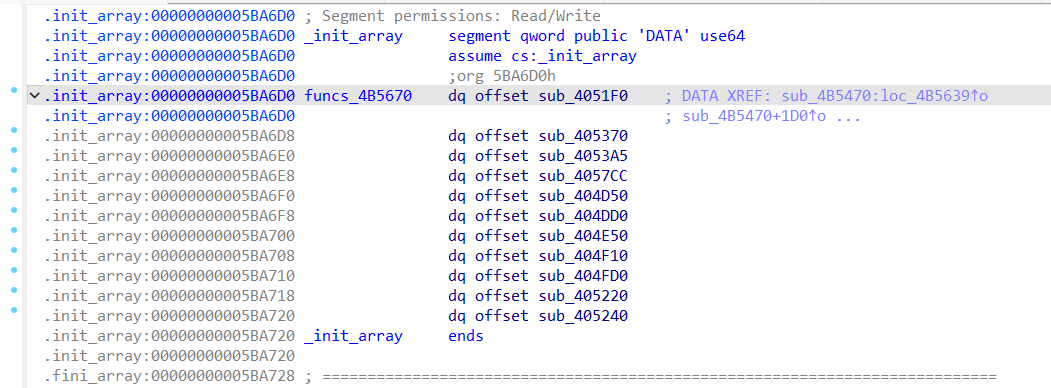
Task: Toggle breakpoint dot at funcs_4B5670 line
Action: [14, 90]
